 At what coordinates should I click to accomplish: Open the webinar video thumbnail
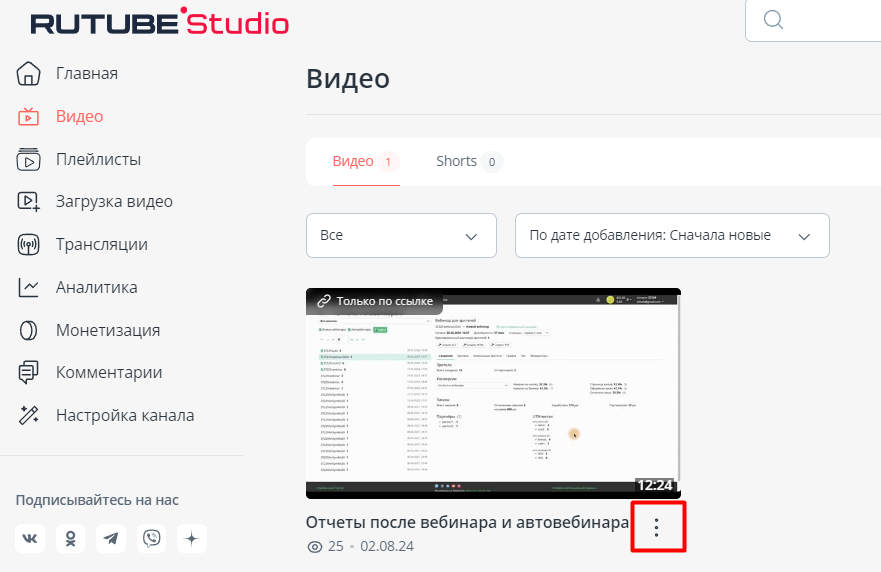tap(493, 393)
